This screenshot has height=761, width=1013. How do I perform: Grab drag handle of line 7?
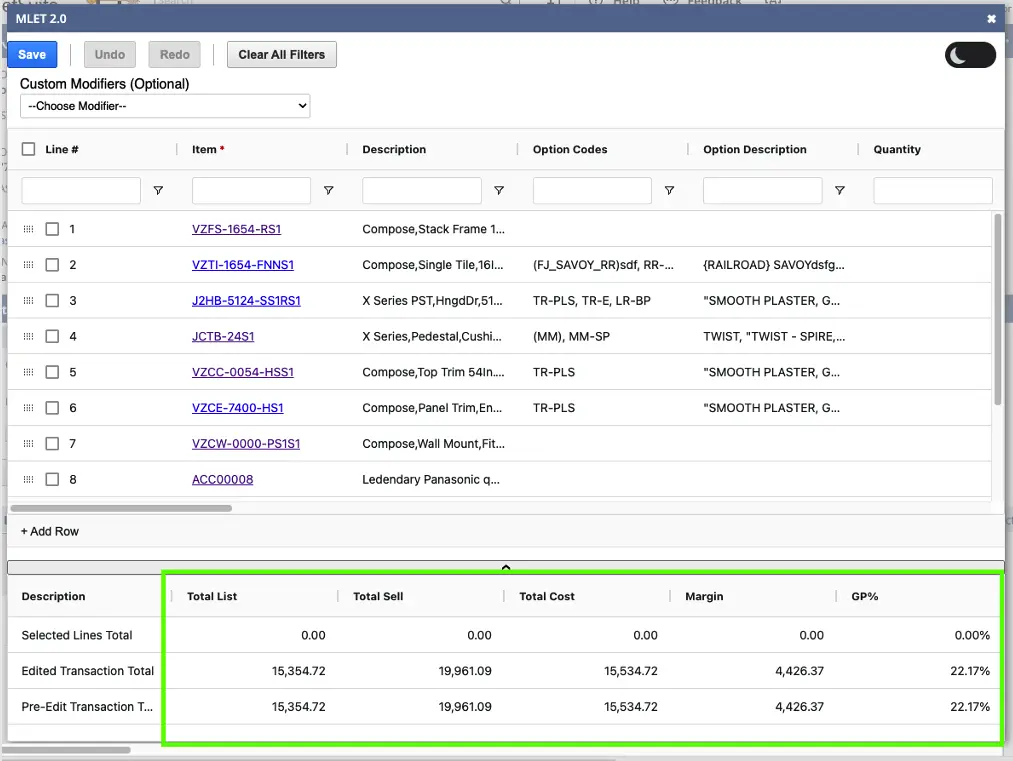tap(28, 444)
